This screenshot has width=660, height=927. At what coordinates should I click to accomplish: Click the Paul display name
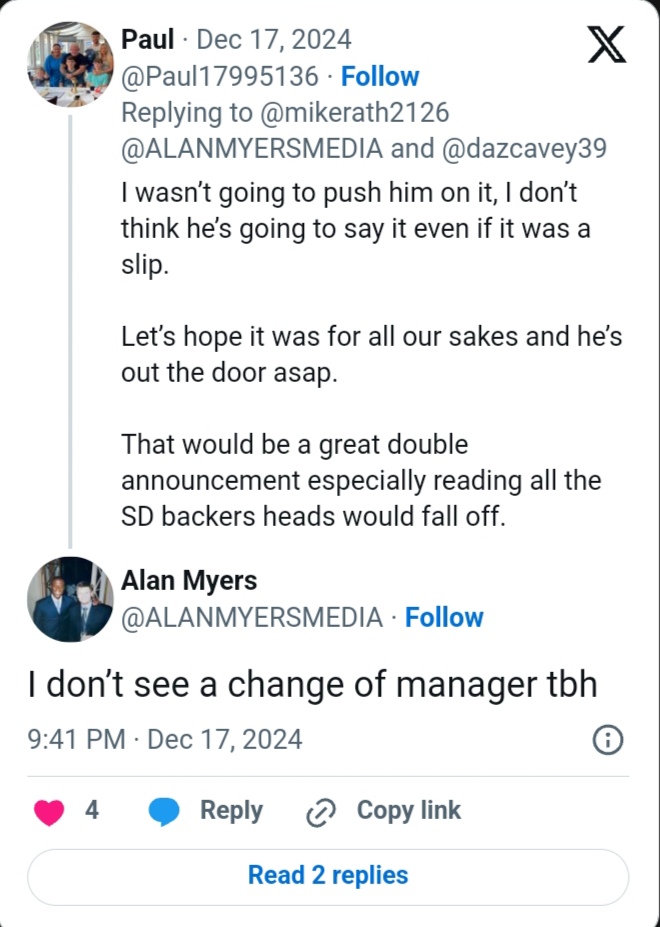pos(147,40)
